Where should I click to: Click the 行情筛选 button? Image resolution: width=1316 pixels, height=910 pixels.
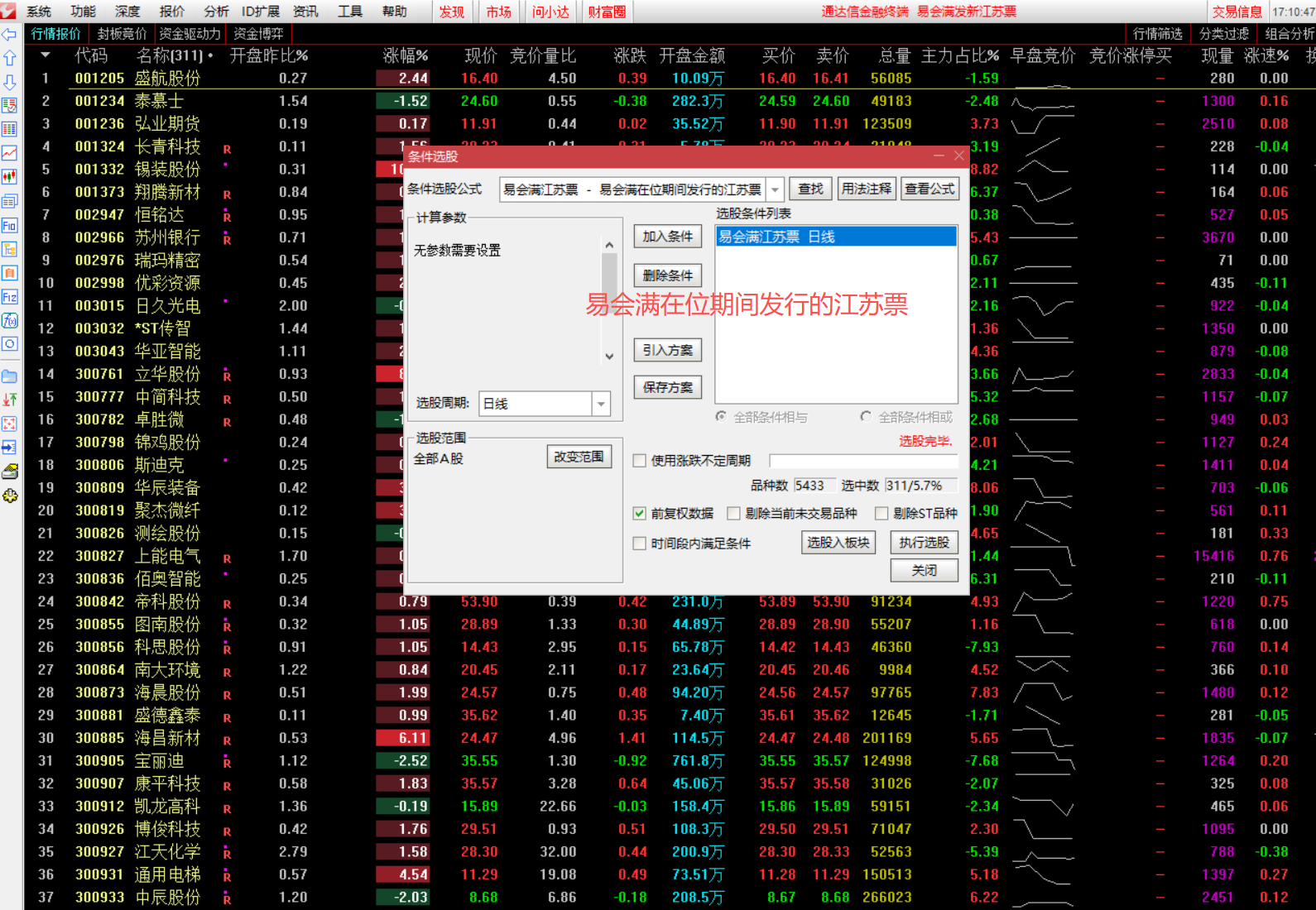[x=1157, y=34]
